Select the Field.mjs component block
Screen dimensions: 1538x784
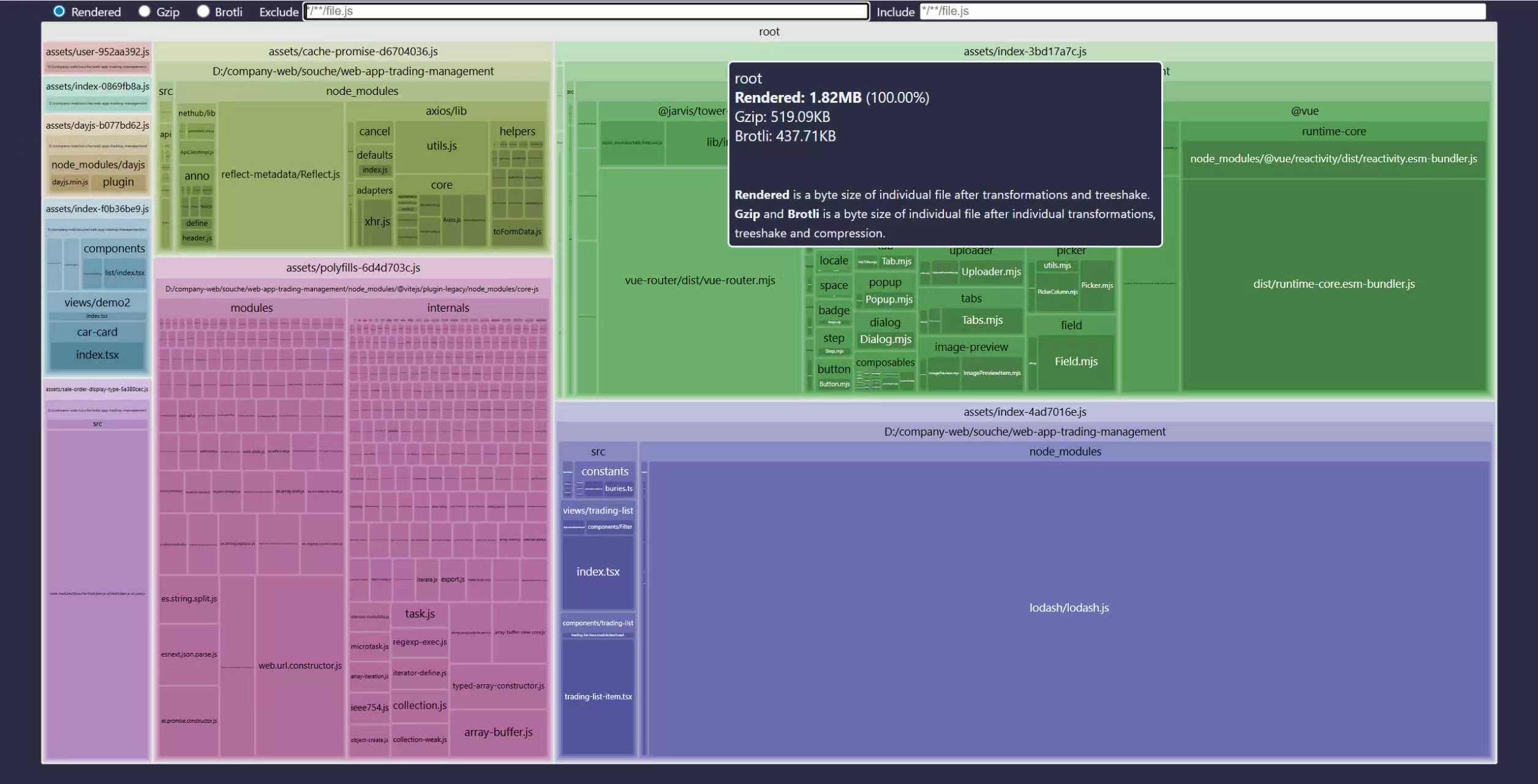click(1076, 362)
